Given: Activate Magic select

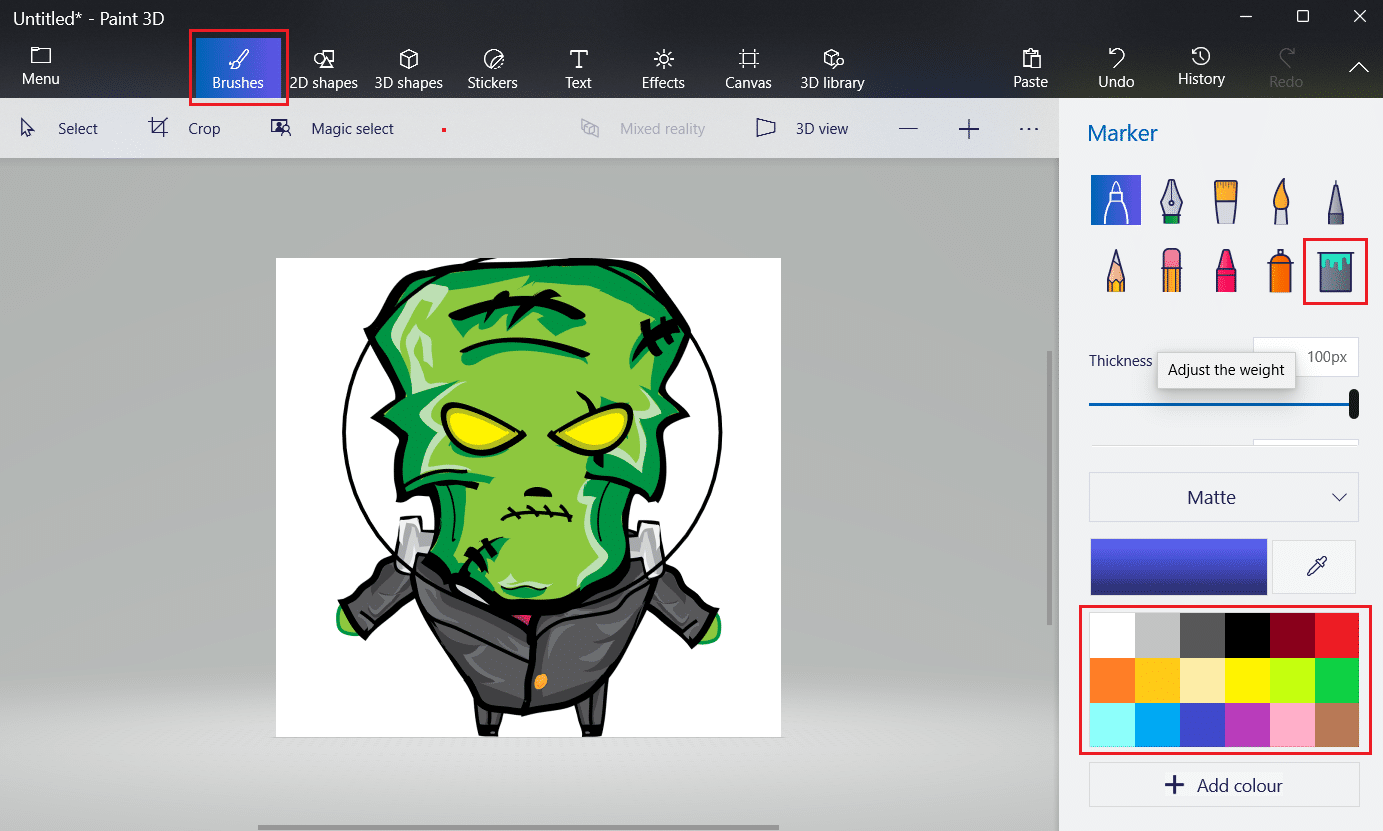Looking at the screenshot, I should (x=332, y=128).
